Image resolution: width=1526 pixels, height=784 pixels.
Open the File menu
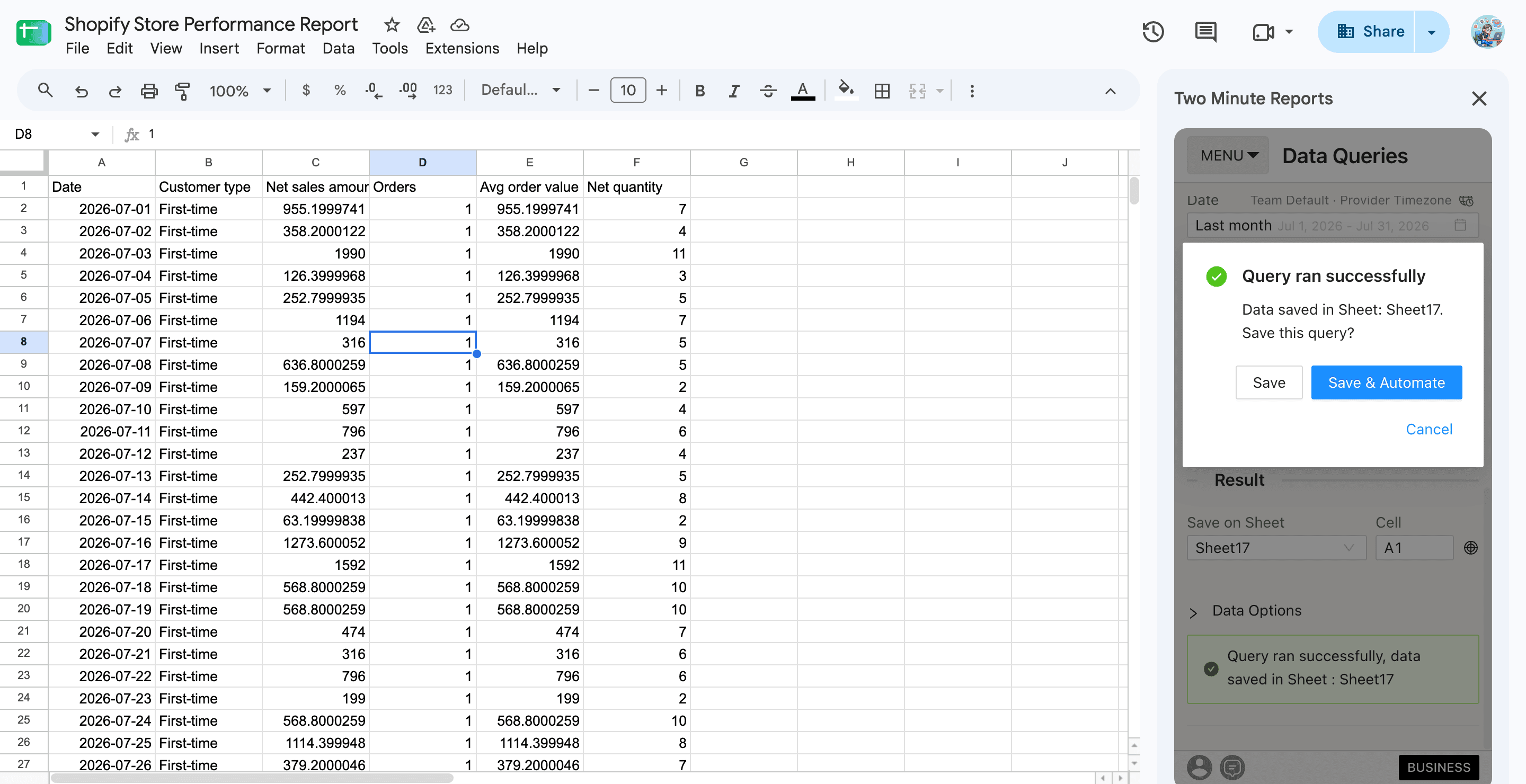pyautogui.click(x=77, y=48)
